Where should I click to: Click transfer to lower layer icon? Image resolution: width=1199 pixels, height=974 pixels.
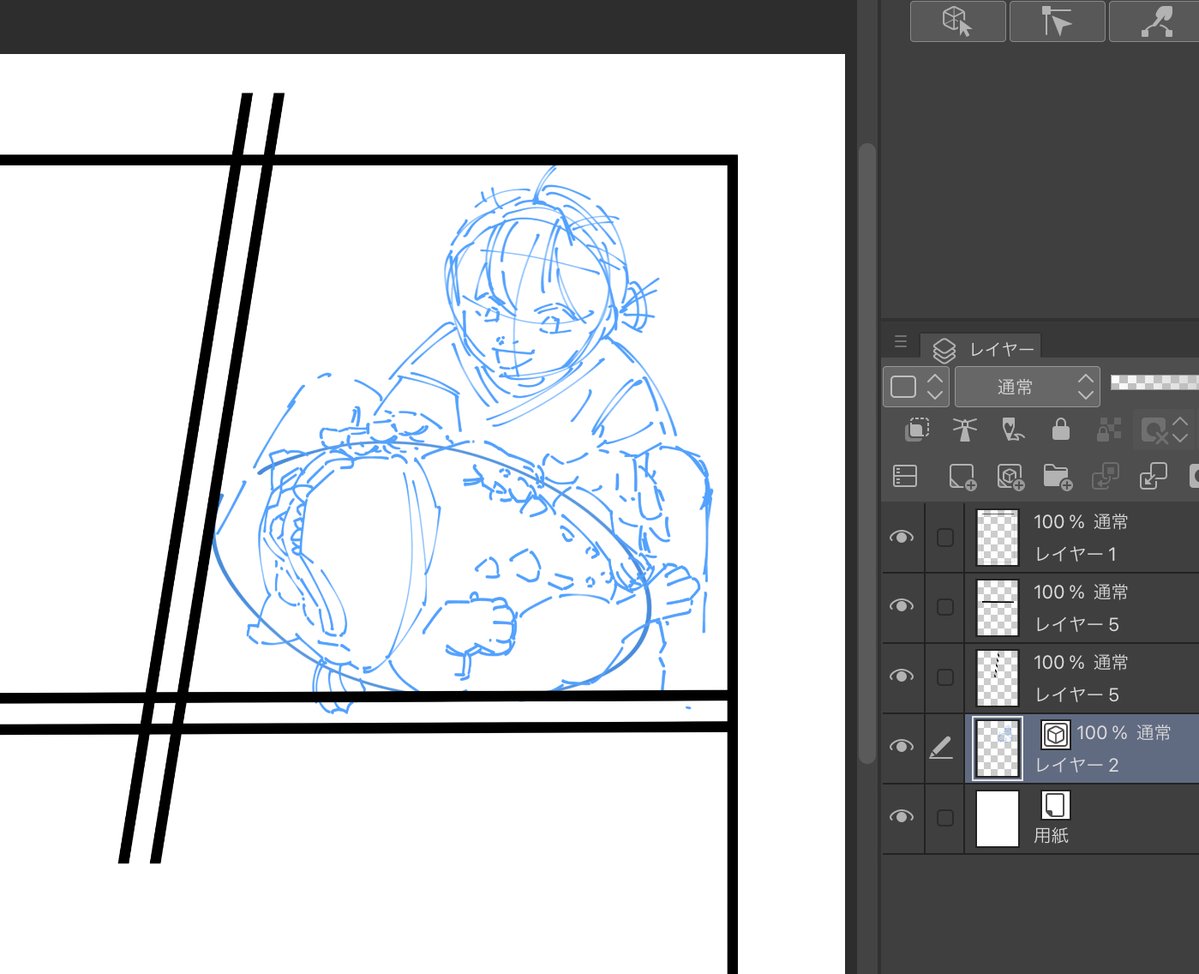(1105, 476)
